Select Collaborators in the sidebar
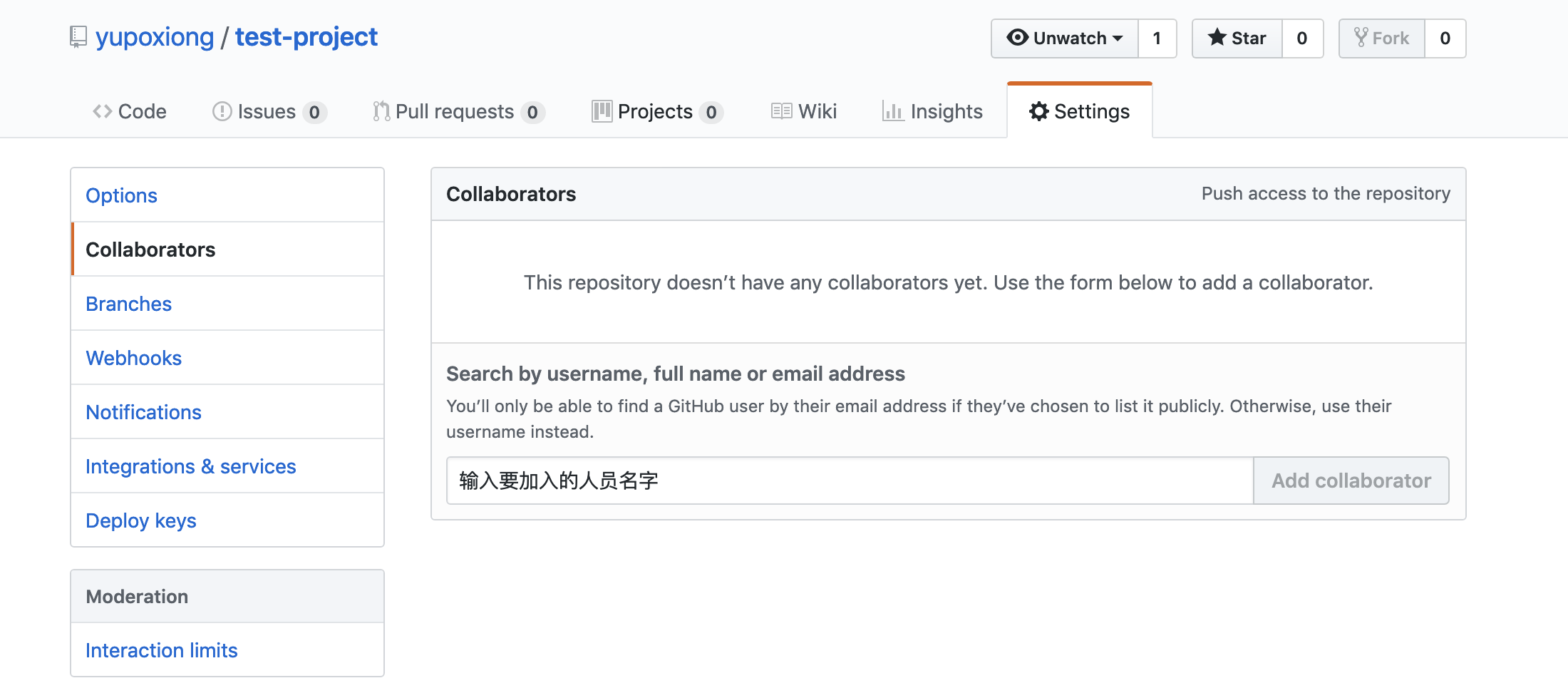 (227, 250)
